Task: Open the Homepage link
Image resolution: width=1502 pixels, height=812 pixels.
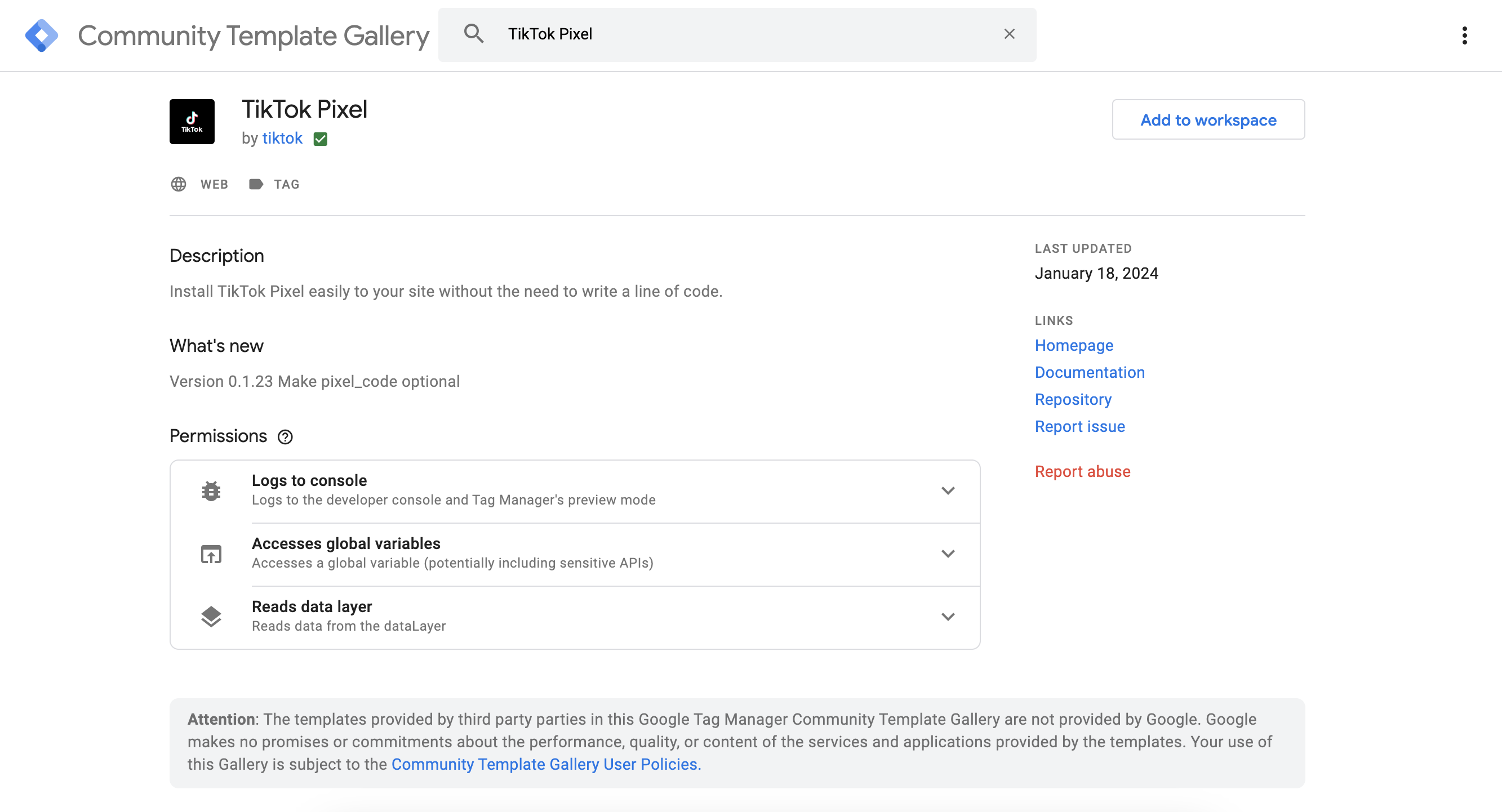Action: pyautogui.click(x=1074, y=345)
